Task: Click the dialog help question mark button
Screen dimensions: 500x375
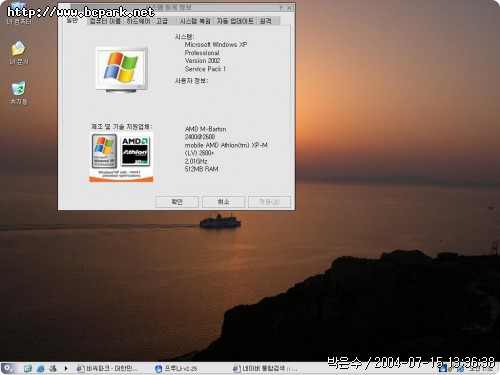Action: [281, 7]
